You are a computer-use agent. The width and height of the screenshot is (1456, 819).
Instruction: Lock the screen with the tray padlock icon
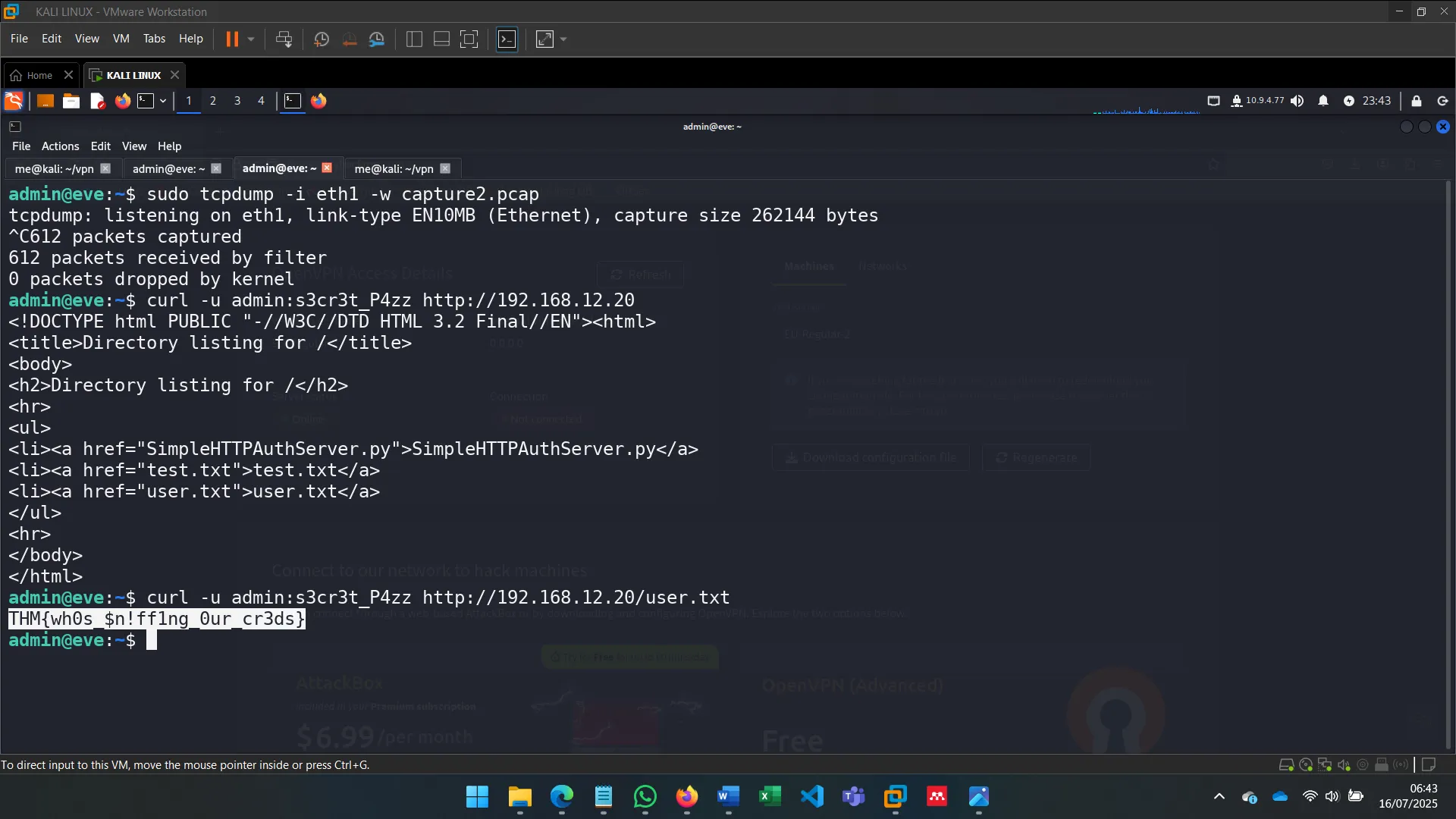point(1416,101)
